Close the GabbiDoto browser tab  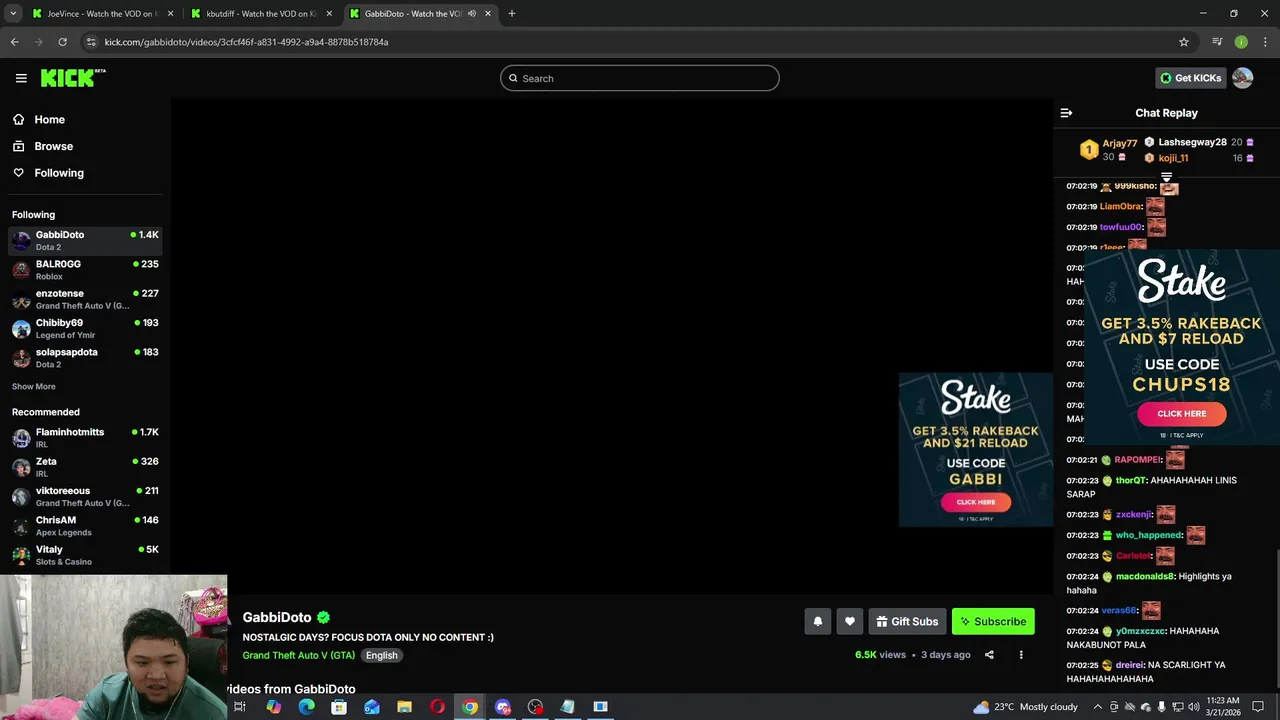[488, 14]
